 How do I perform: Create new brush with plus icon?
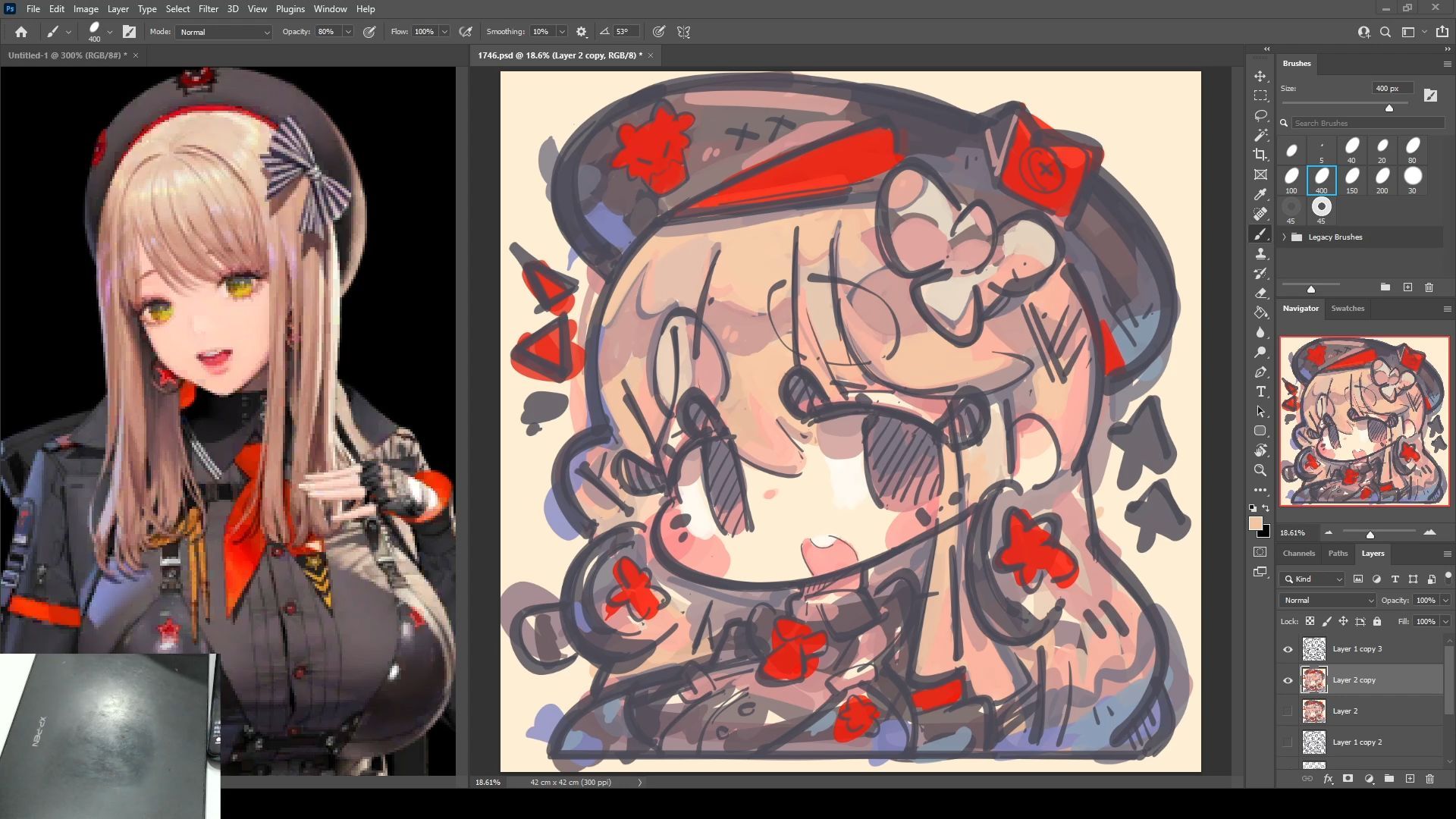click(x=1407, y=287)
